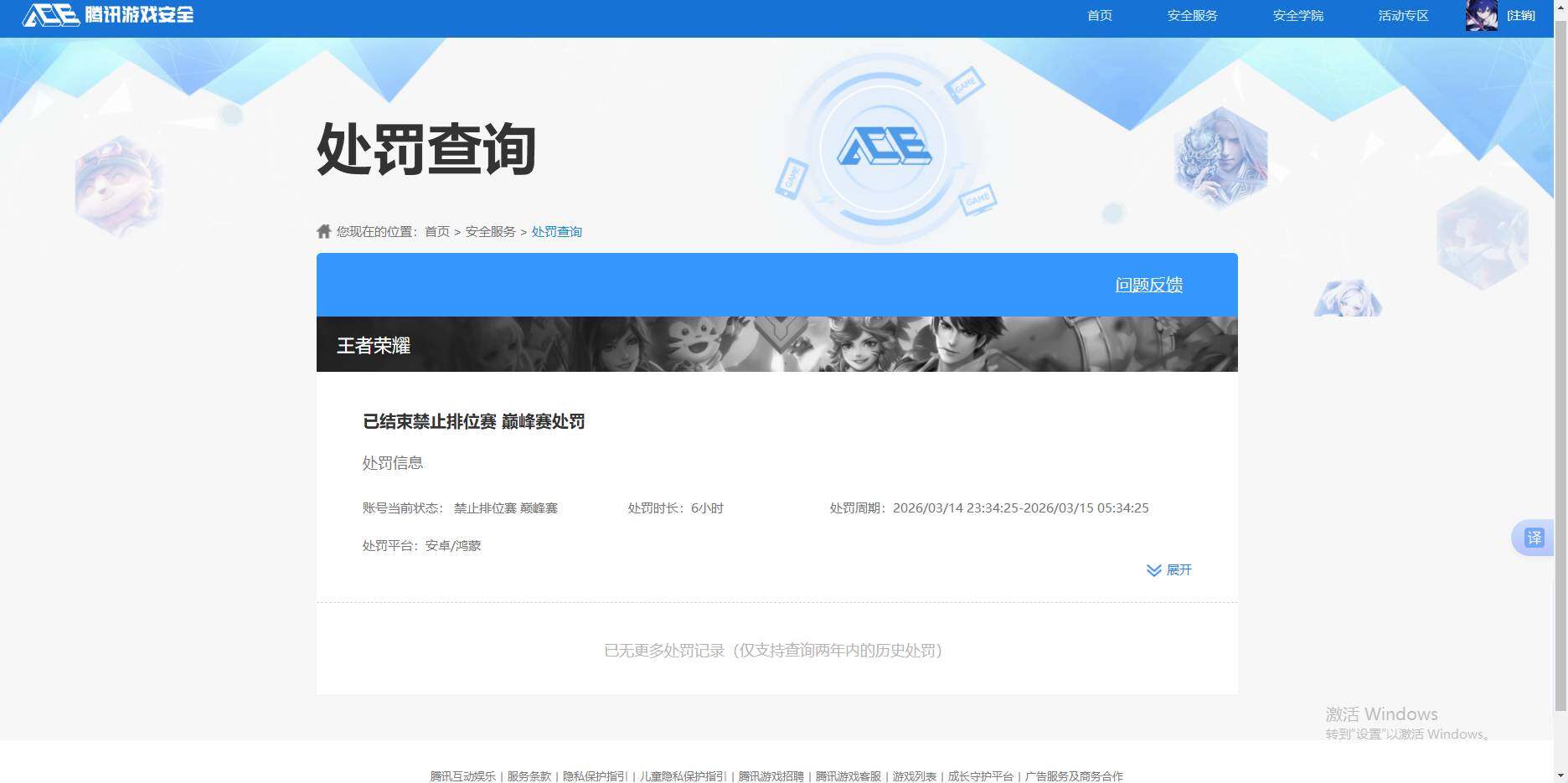Open 问题反馈 feedback link
Image resolution: width=1568 pixels, height=783 pixels.
(1148, 285)
